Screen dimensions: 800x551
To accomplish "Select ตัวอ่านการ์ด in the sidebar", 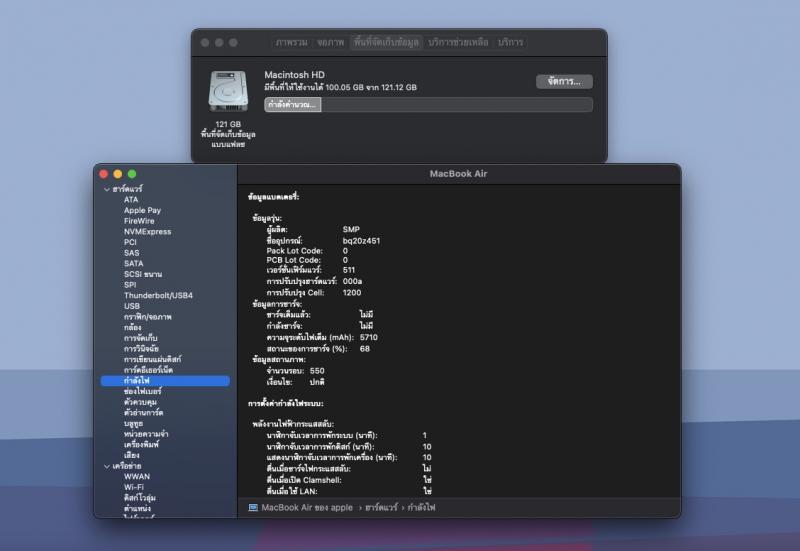I will [x=143, y=413].
